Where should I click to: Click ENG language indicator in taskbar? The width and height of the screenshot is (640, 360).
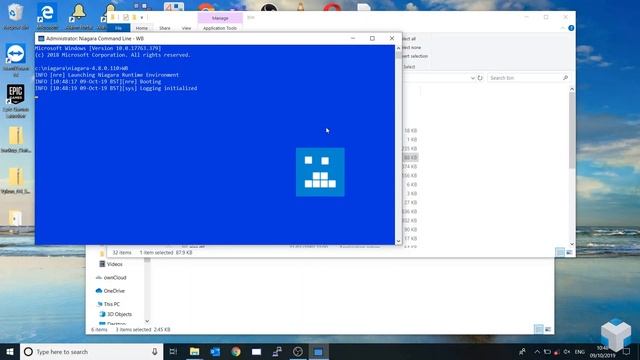click(x=580, y=351)
